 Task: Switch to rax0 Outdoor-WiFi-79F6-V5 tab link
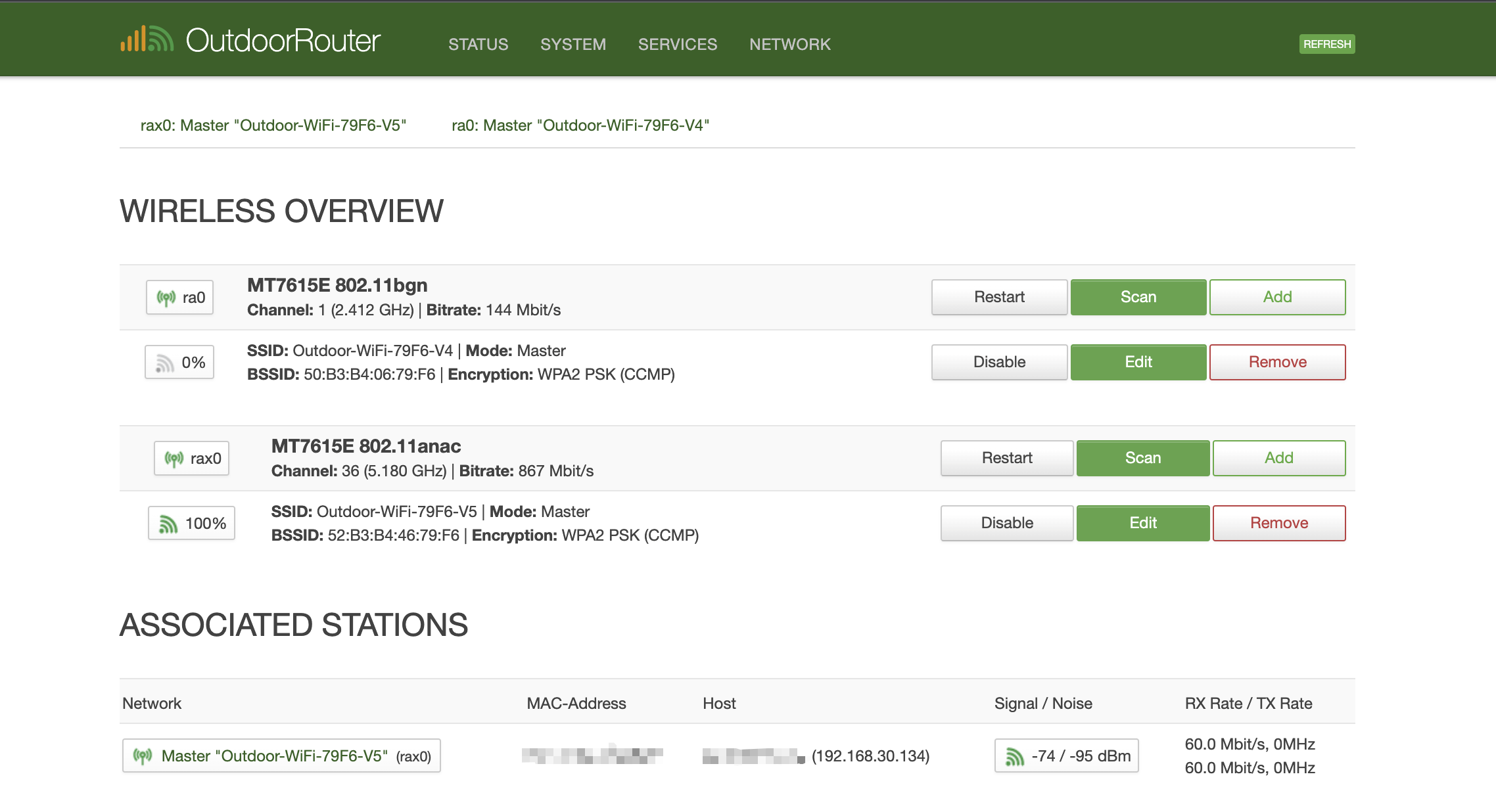[x=273, y=125]
